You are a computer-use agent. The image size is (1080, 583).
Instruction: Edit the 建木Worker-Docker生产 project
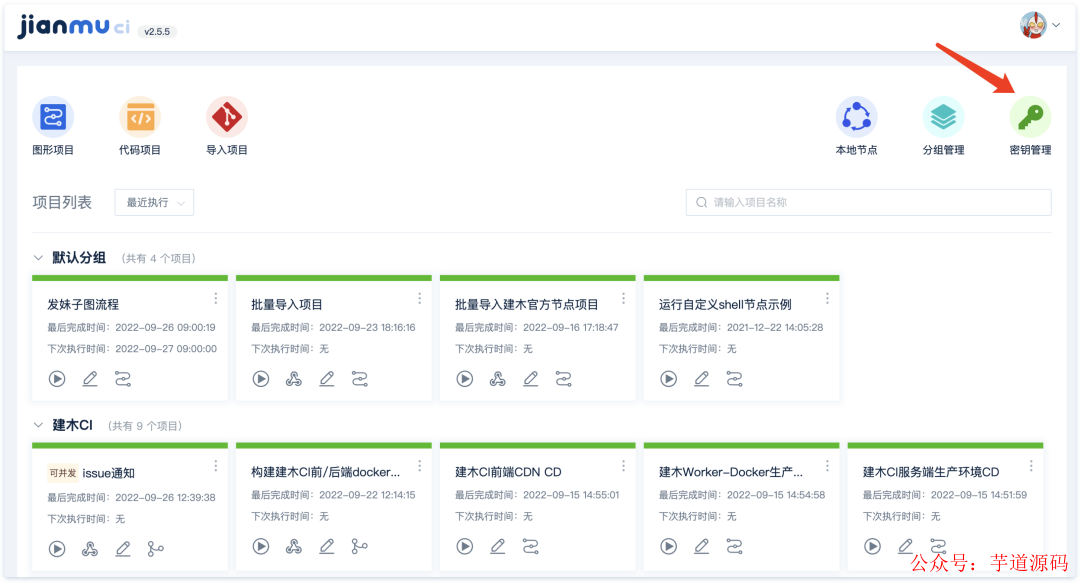coord(702,546)
